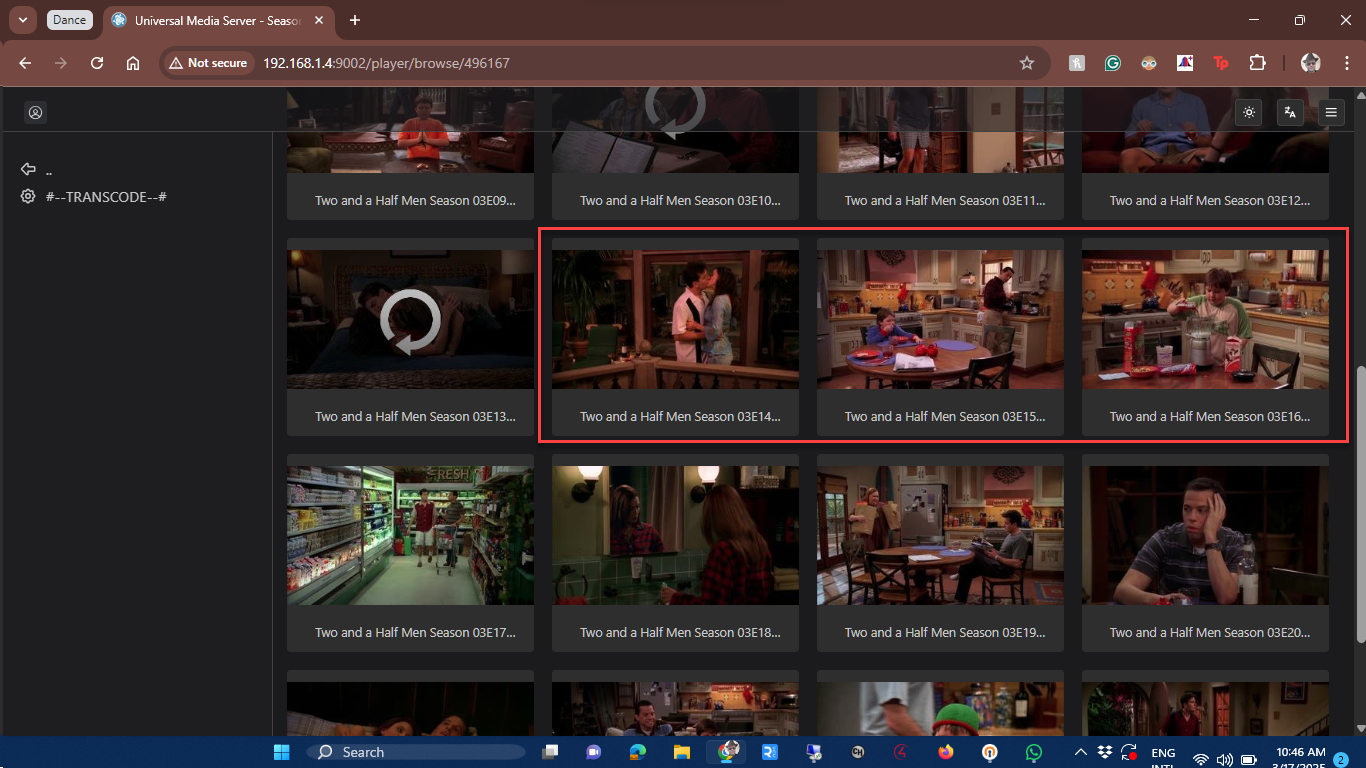This screenshot has height=768, width=1366.
Task: Open the Windows Start menu
Action: tap(282, 752)
